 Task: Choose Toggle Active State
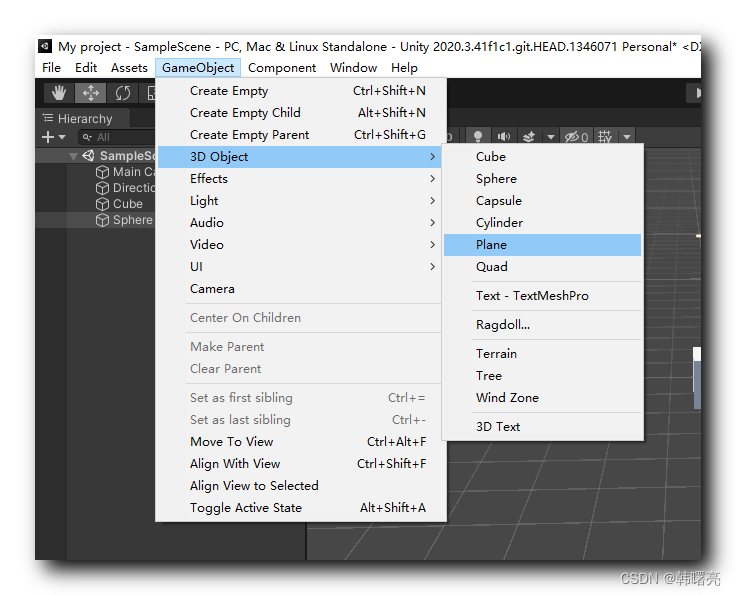300,508
